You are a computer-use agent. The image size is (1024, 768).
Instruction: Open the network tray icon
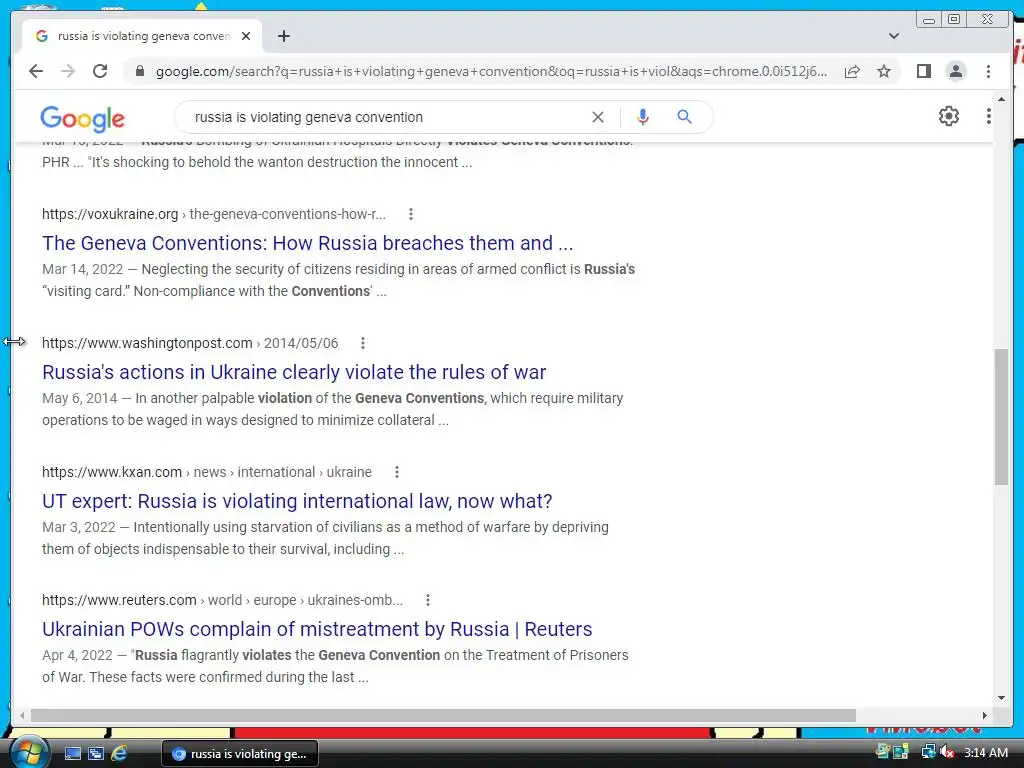927,752
